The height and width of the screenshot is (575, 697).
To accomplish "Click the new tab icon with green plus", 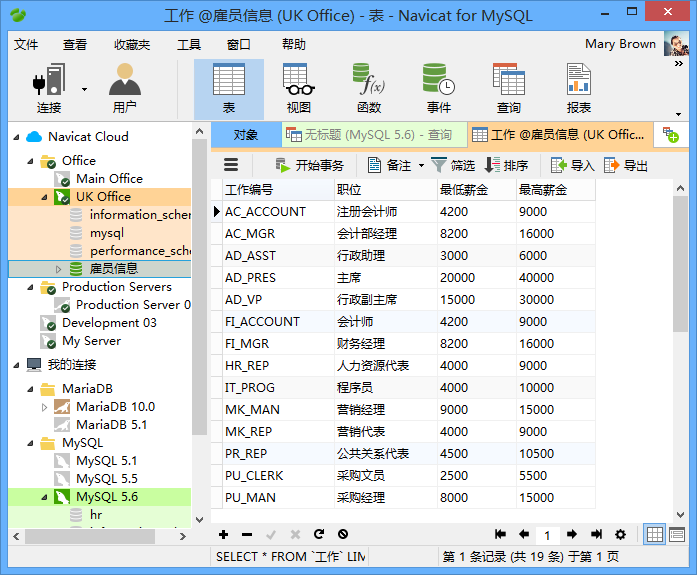I will click(x=670, y=135).
